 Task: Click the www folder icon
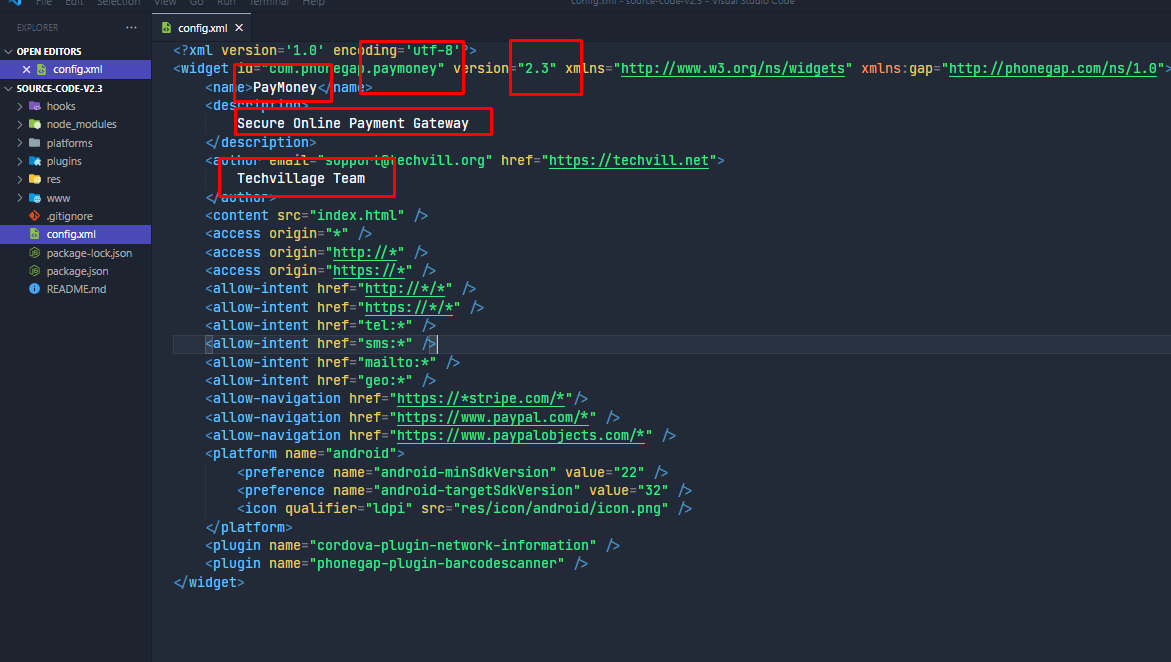pos(35,198)
